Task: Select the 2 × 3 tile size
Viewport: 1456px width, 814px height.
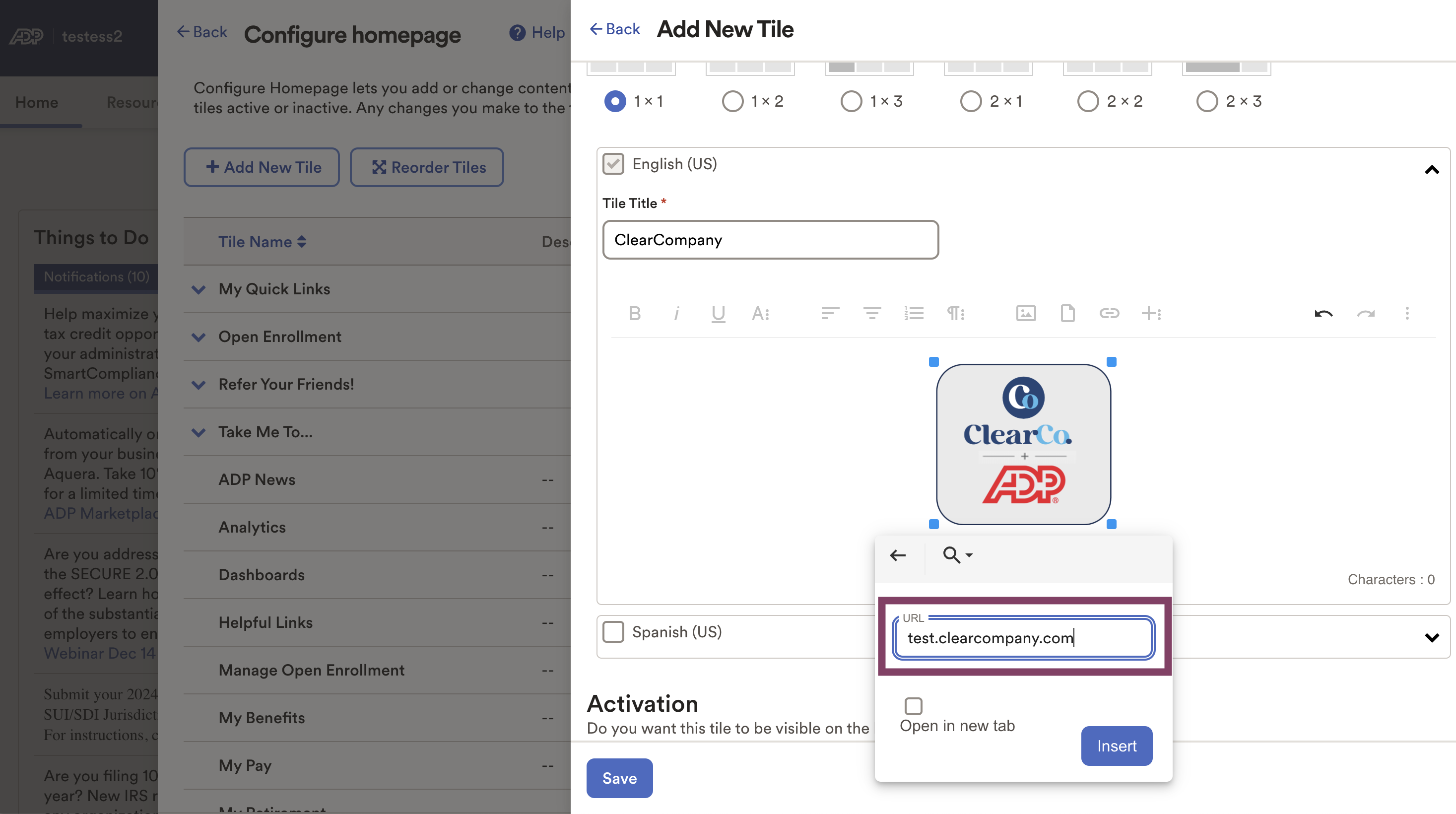Action: click(1207, 102)
